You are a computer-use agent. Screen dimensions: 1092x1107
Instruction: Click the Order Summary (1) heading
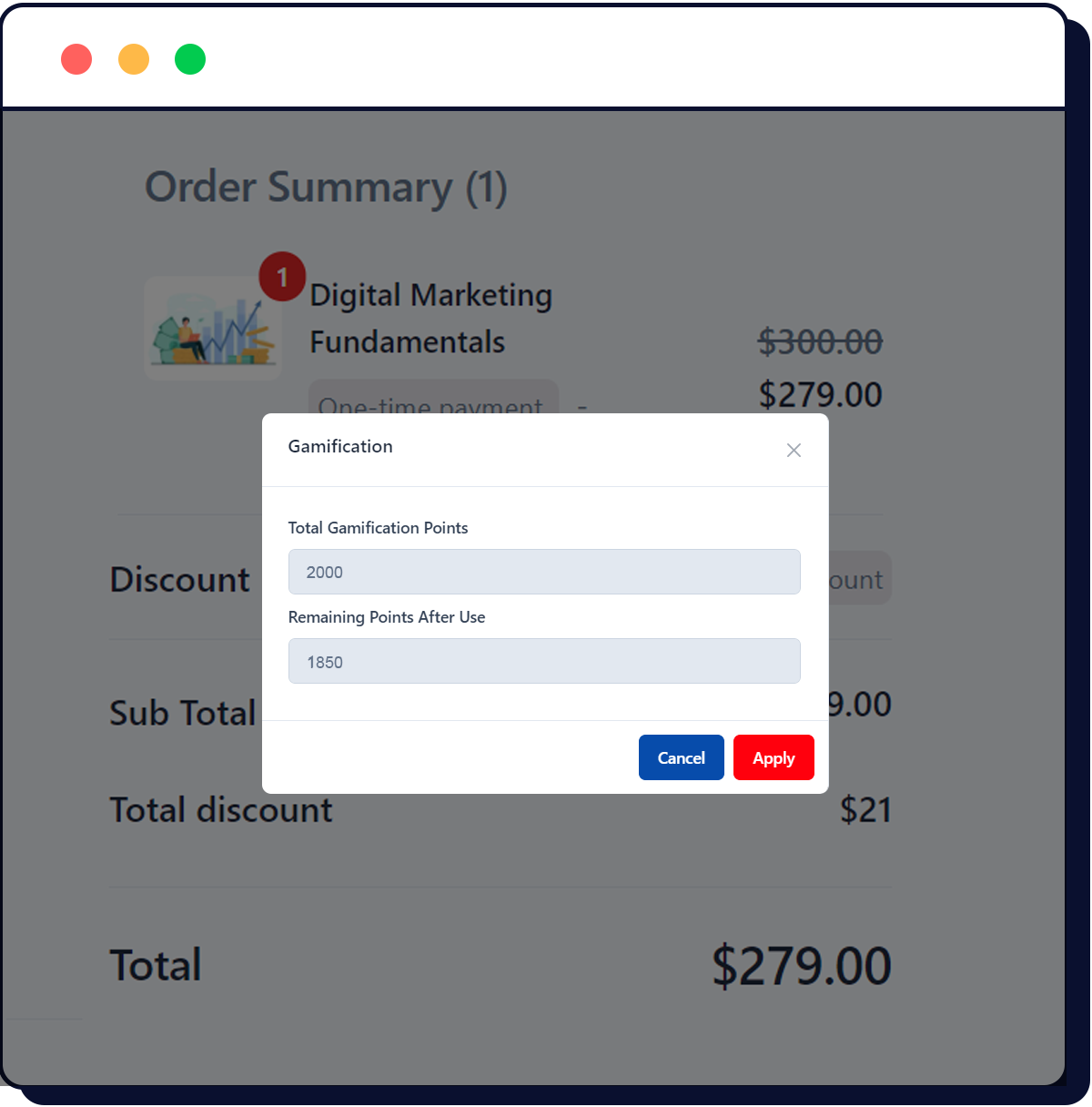point(326,188)
